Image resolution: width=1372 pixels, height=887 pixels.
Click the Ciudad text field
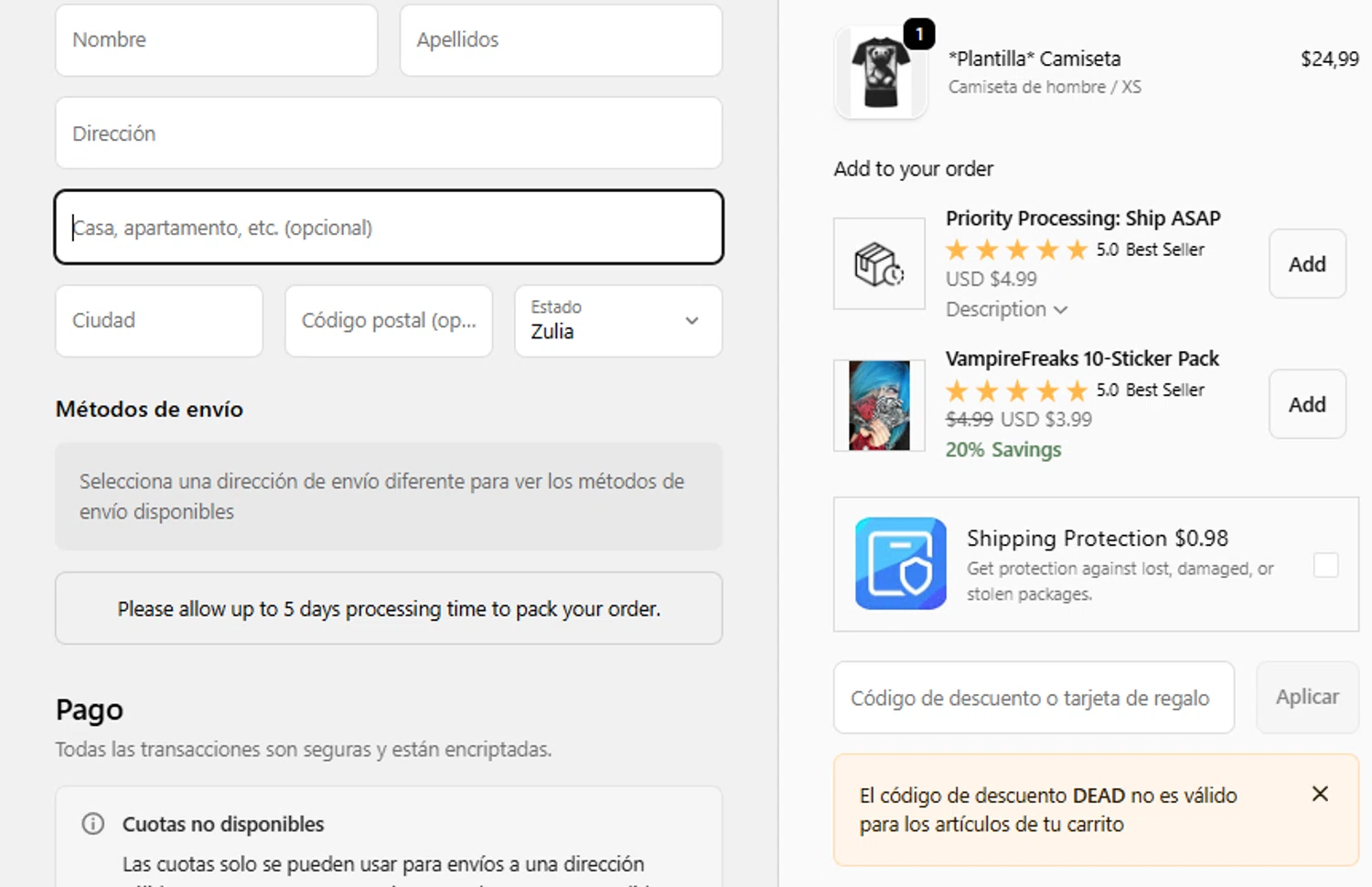tap(158, 321)
